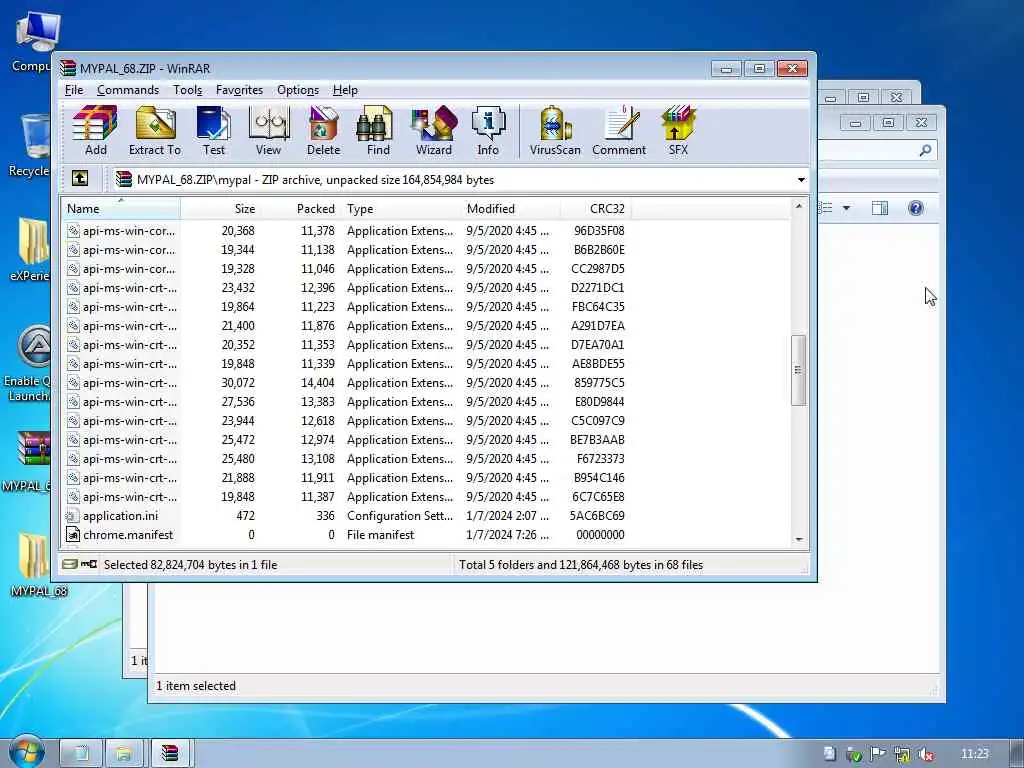Click the taskbar clock showing 11:23

(975, 754)
